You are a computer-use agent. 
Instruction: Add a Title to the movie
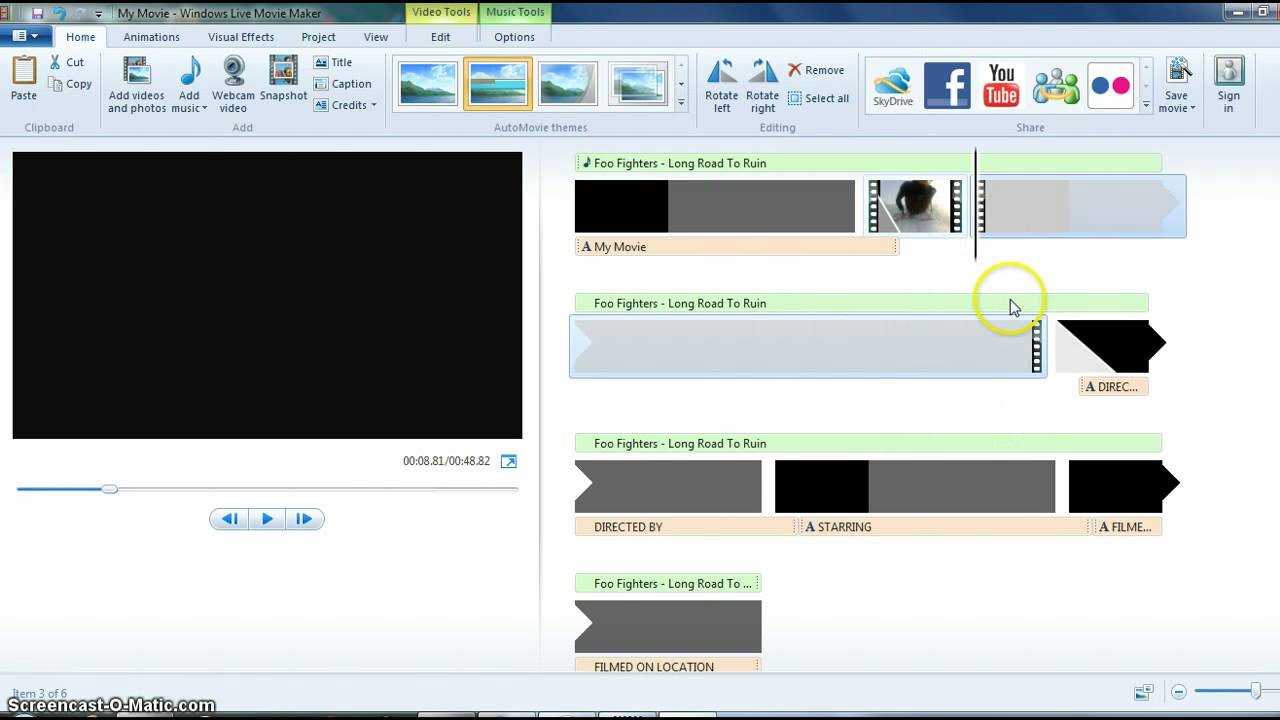click(x=334, y=62)
